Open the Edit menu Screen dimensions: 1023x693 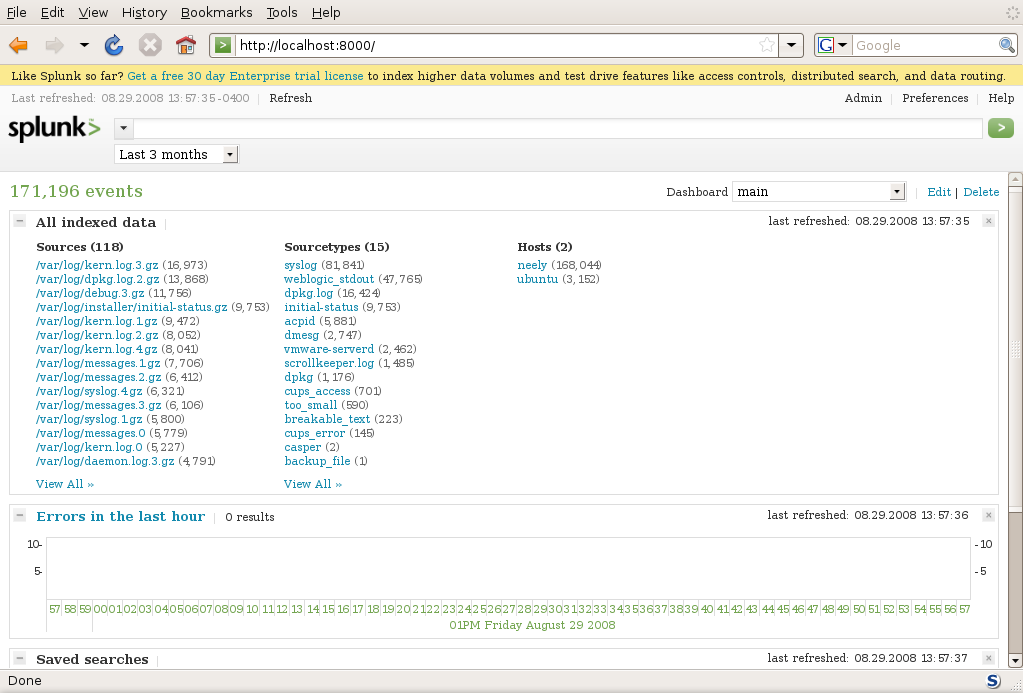(52, 12)
